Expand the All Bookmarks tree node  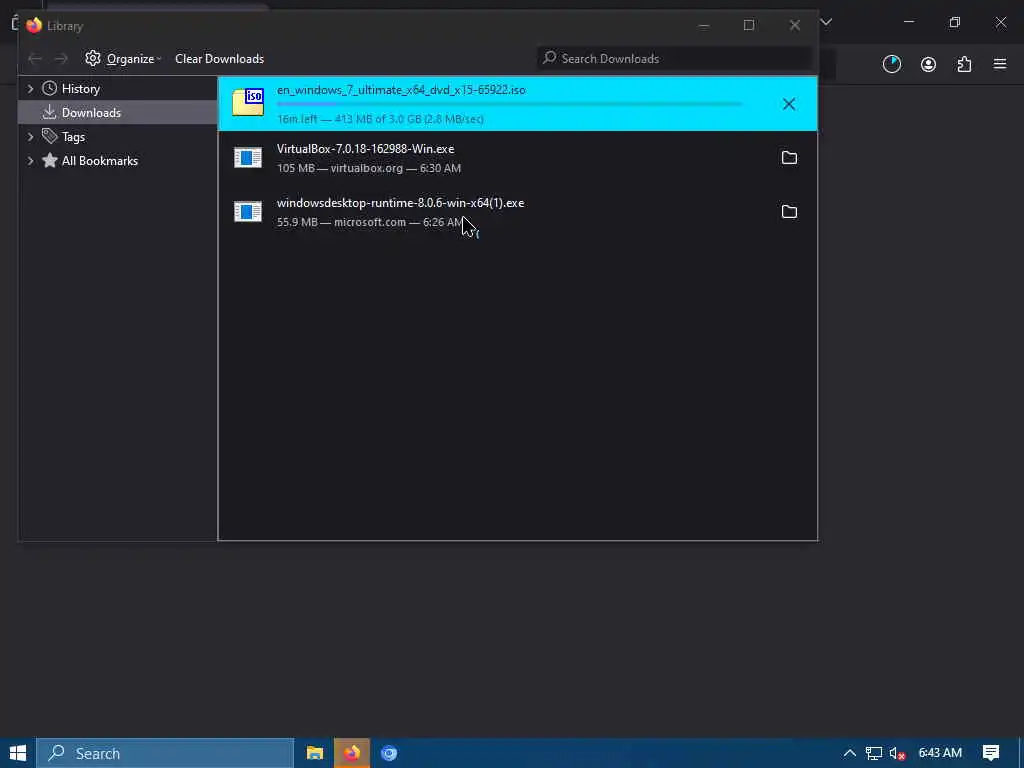click(x=30, y=161)
